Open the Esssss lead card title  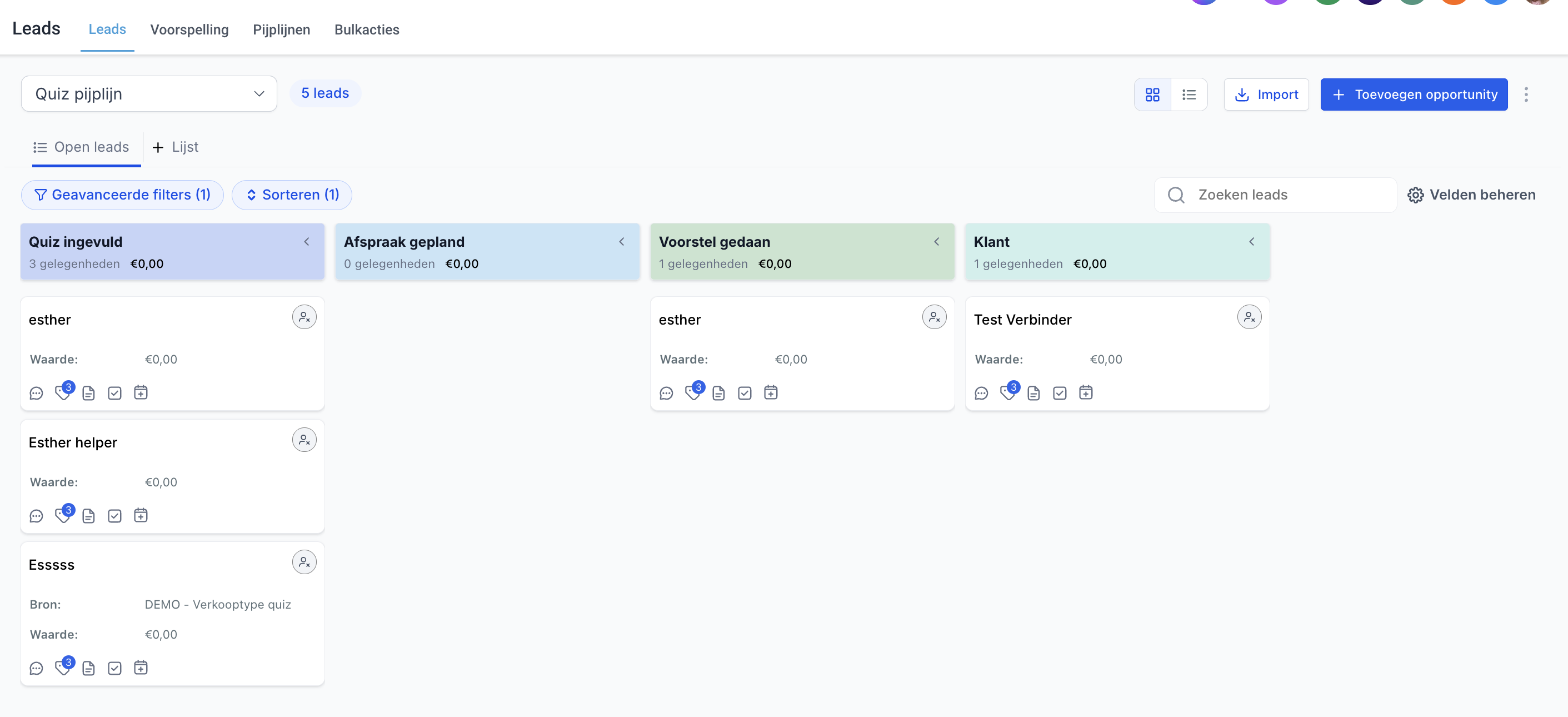pos(52,565)
